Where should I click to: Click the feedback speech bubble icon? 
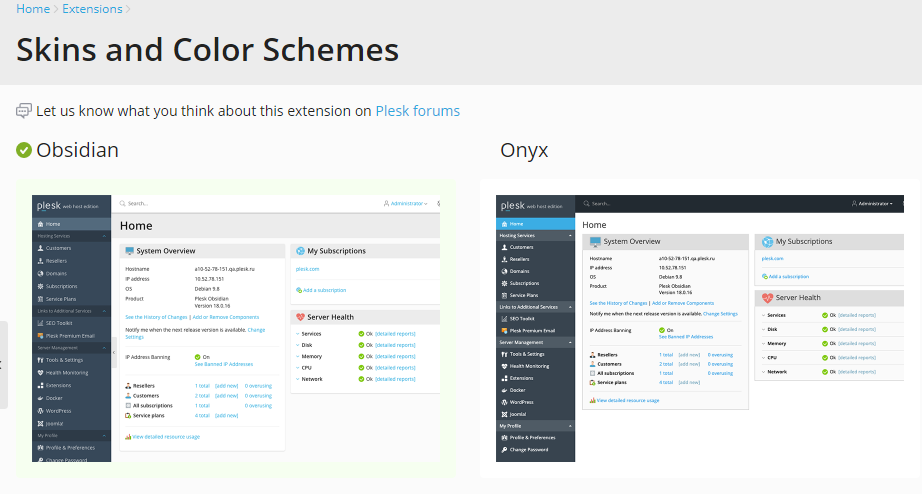(x=24, y=111)
